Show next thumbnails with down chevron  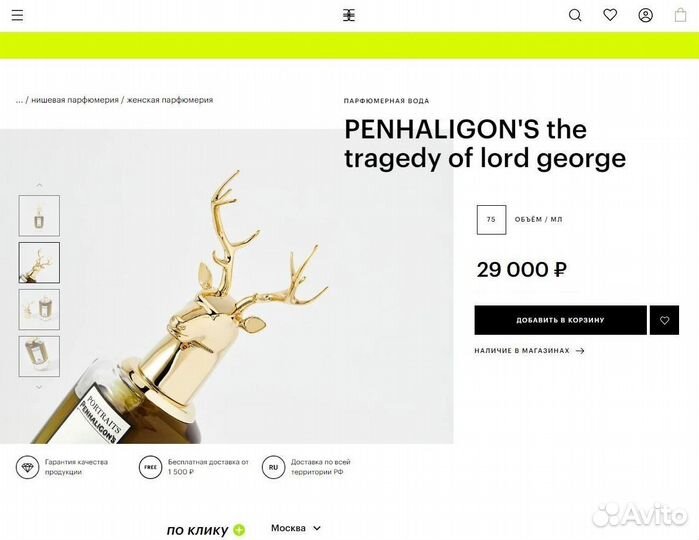coord(39,387)
